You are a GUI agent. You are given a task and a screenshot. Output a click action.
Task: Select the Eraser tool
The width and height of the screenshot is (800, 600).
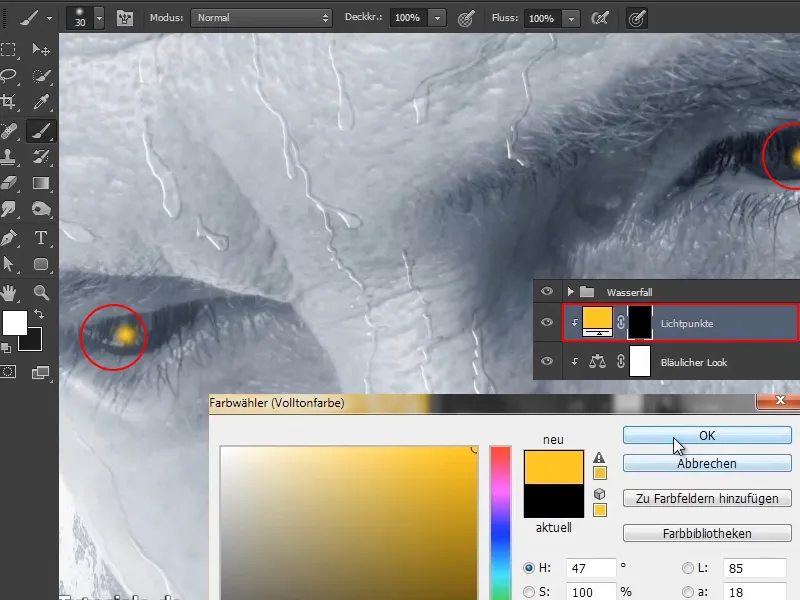(x=9, y=183)
